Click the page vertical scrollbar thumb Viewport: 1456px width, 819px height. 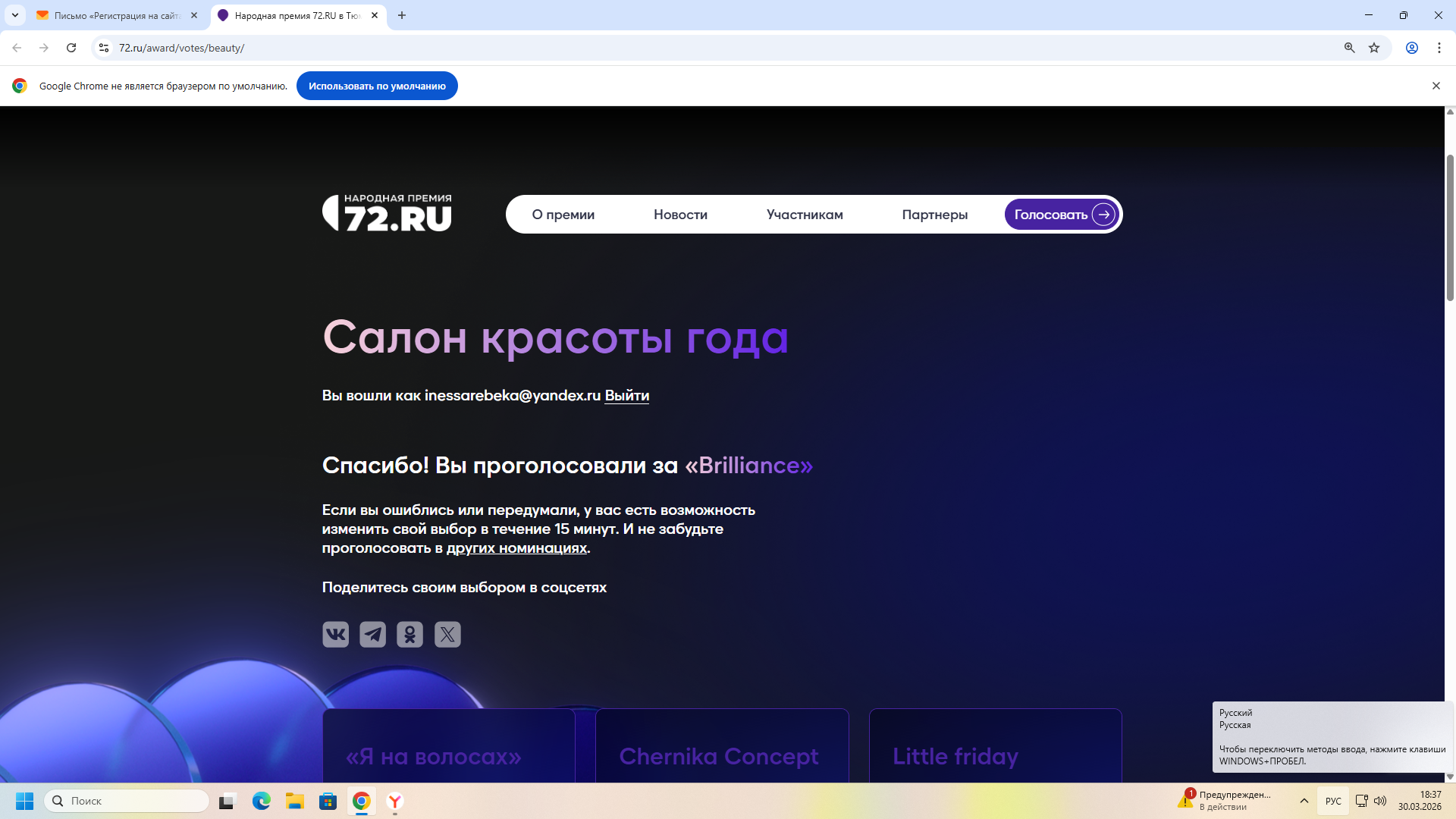coord(1450,227)
